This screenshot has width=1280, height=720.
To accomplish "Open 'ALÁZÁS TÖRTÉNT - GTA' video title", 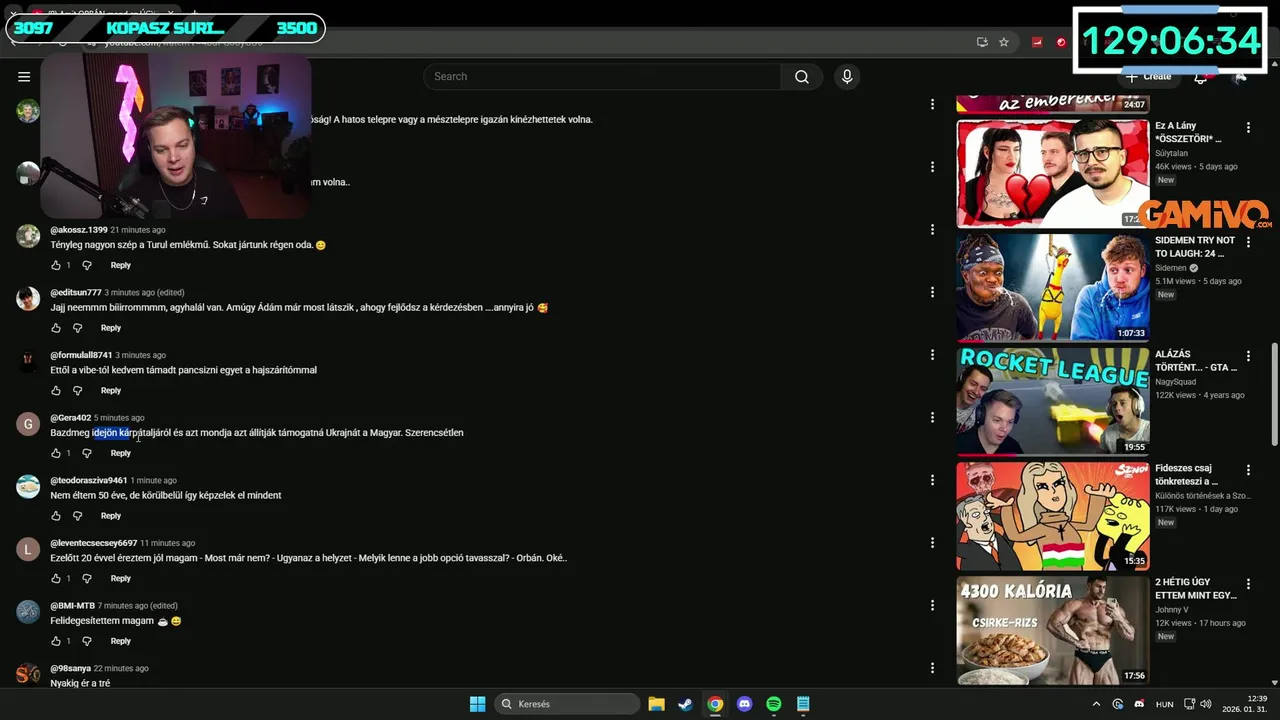I will (1196, 360).
